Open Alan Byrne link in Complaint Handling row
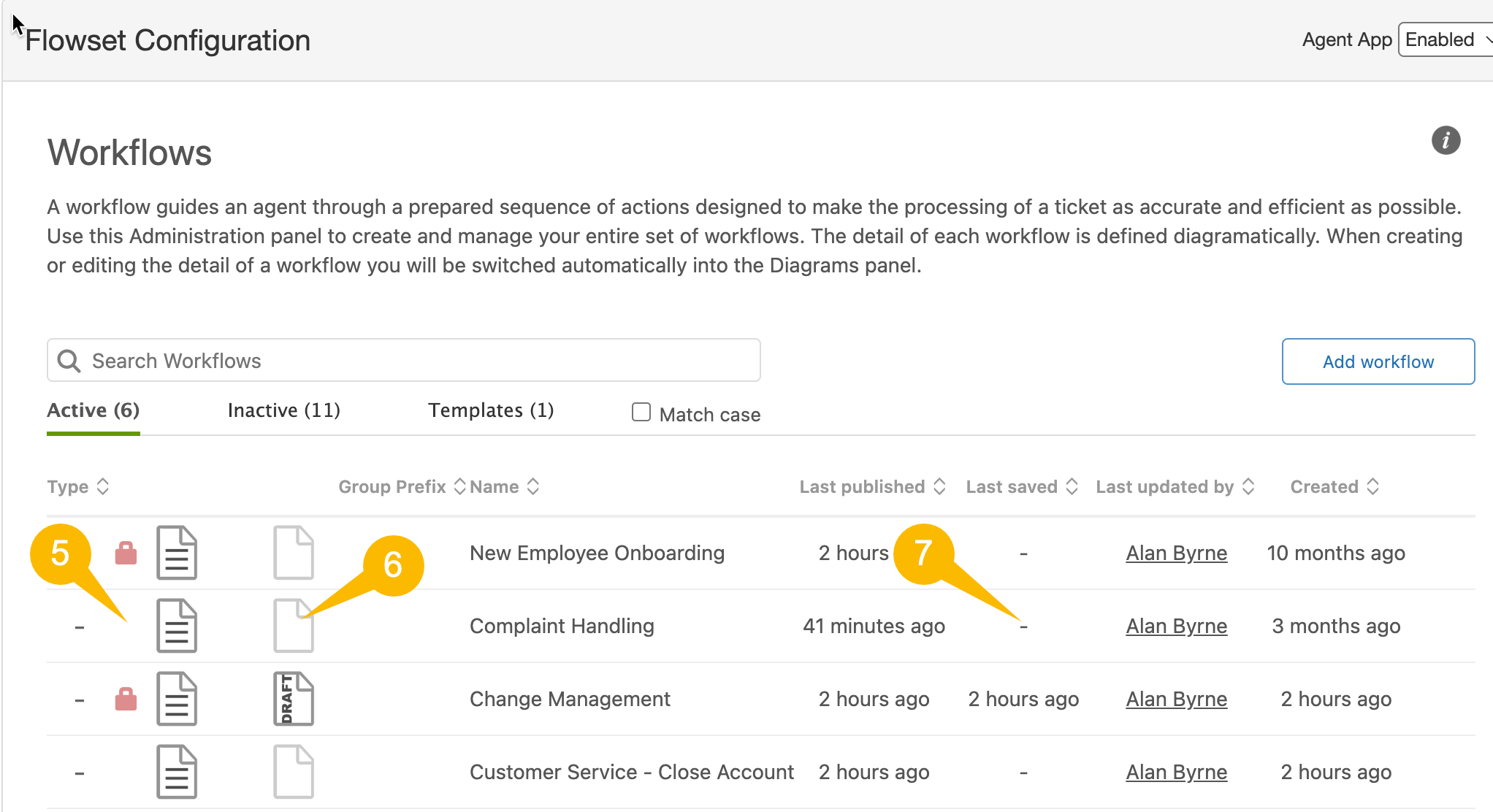Viewport: 1493px width, 812px height. (x=1176, y=626)
